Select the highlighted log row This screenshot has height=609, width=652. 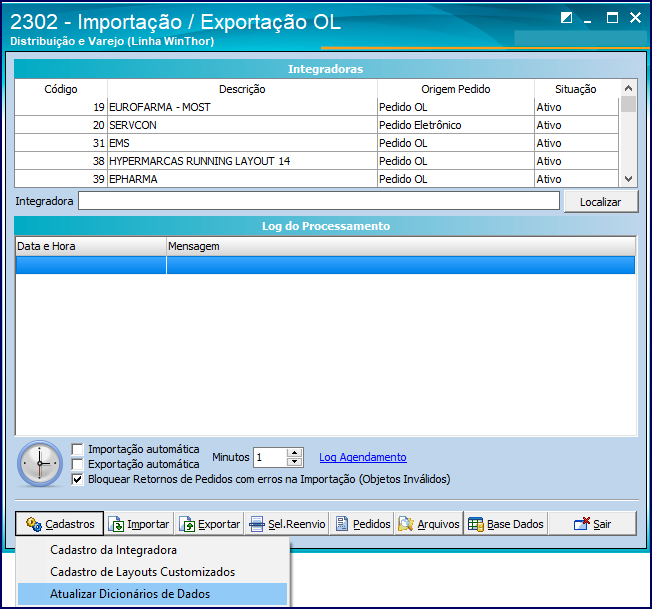(x=325, y=265)
